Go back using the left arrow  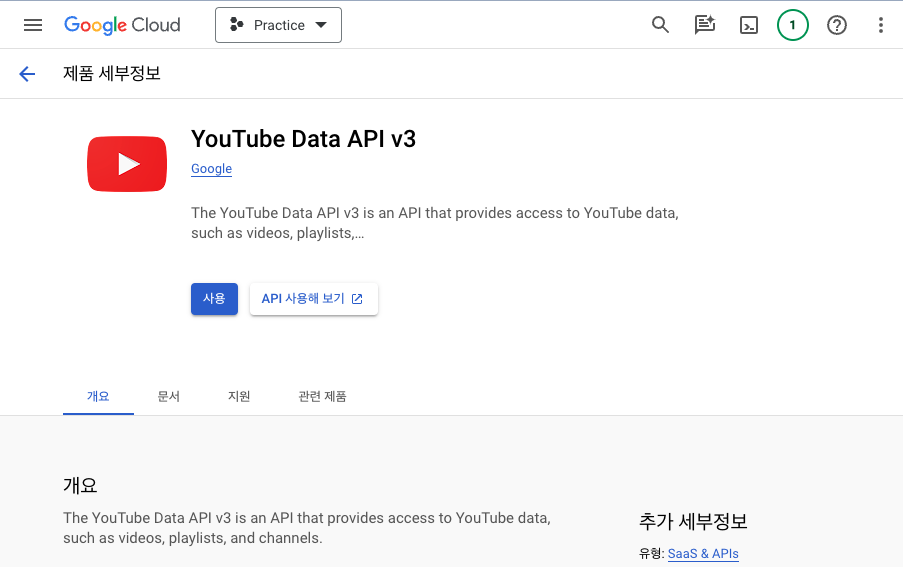[27, 74]
